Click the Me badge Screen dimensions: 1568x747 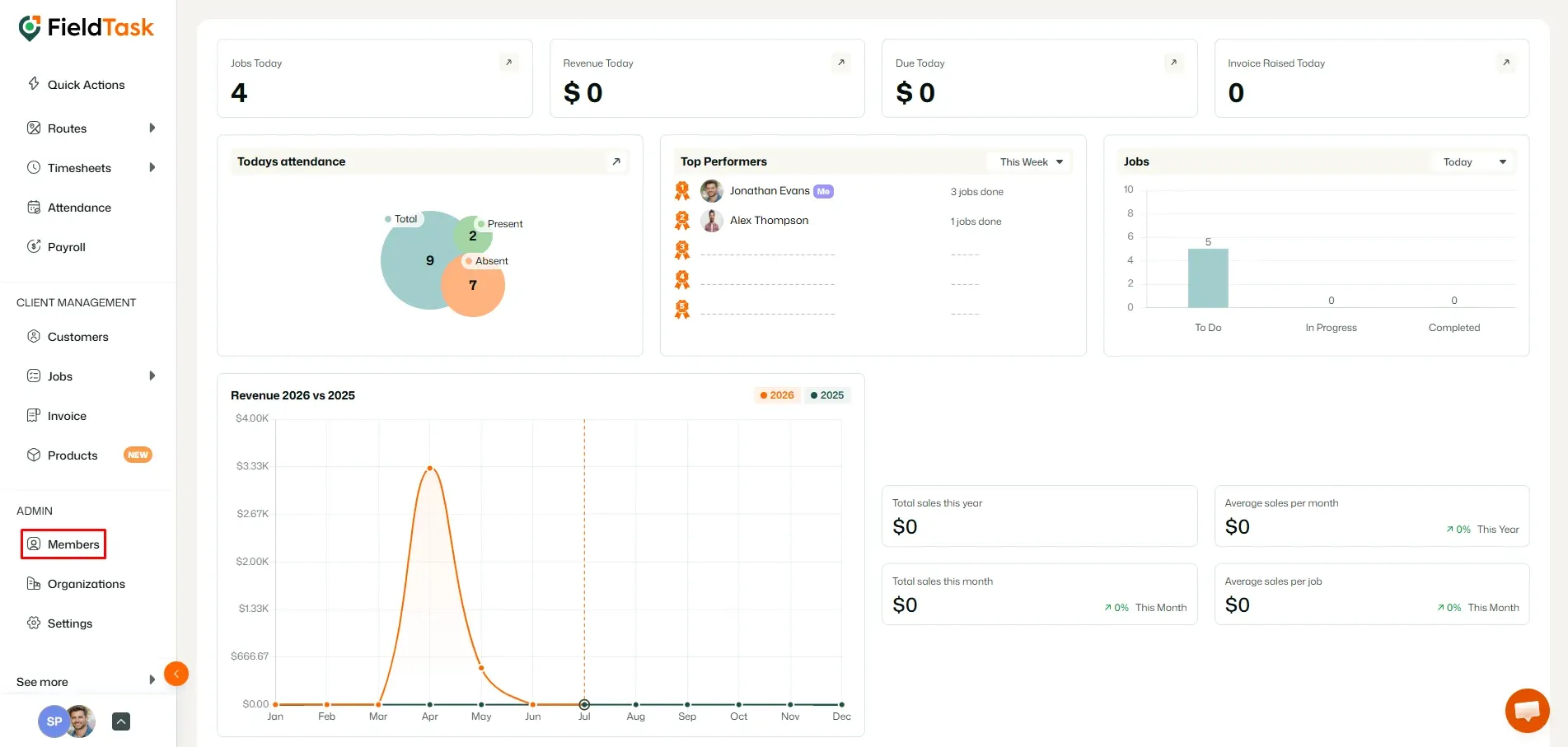[823, 191]
